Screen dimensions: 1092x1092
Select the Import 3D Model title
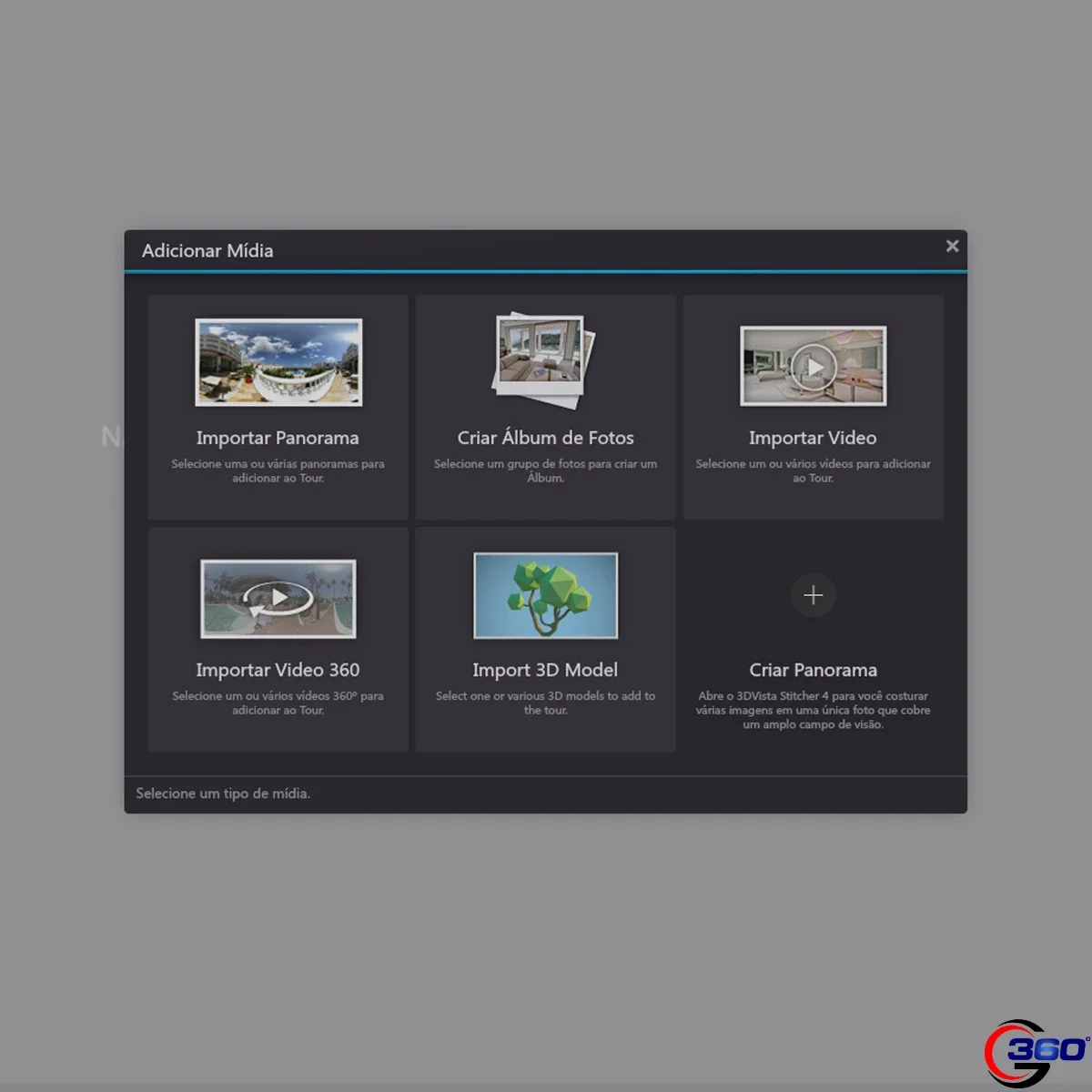[545, 670]
